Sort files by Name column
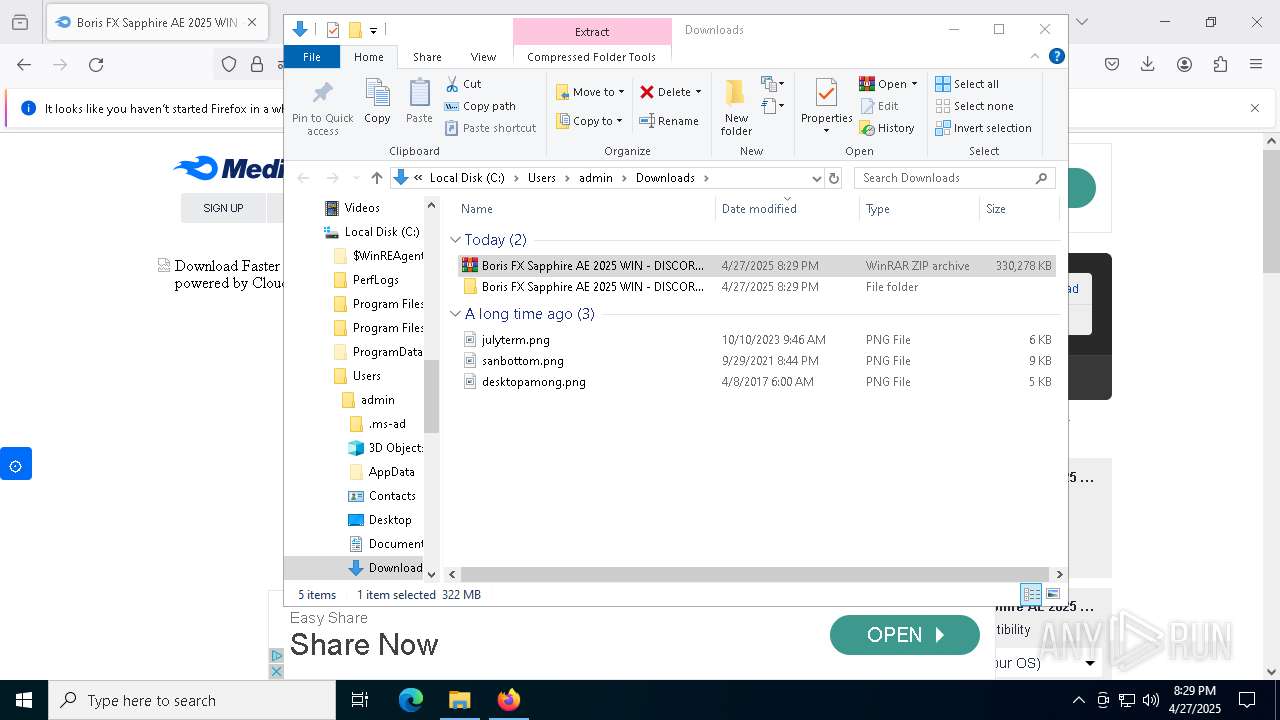Image resolution: width=1280 pixels, height=720 pixels. click(x=585, y=209)
